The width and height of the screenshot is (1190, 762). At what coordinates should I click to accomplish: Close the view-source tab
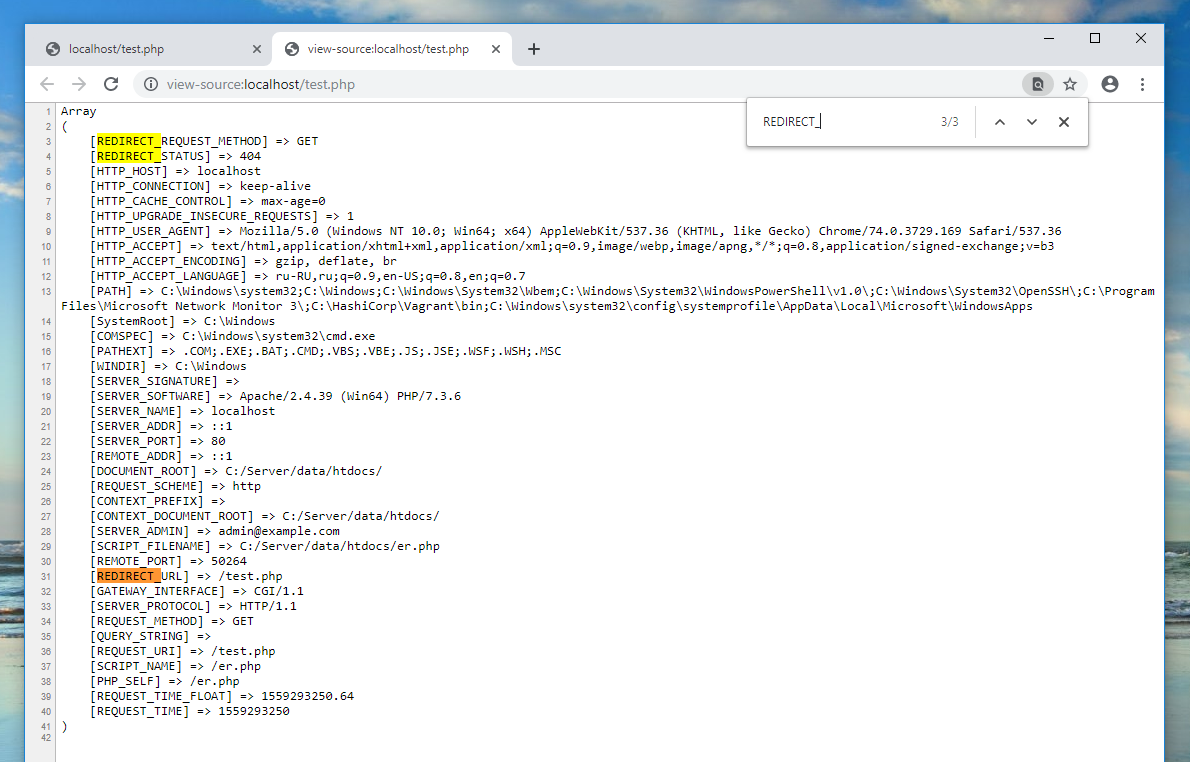pos(495,49)
